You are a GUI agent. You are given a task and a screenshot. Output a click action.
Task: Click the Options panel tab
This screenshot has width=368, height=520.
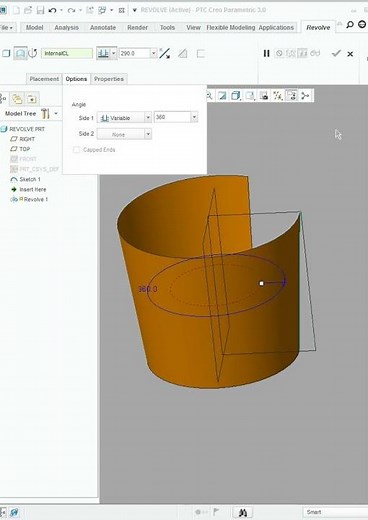point(76,79)
